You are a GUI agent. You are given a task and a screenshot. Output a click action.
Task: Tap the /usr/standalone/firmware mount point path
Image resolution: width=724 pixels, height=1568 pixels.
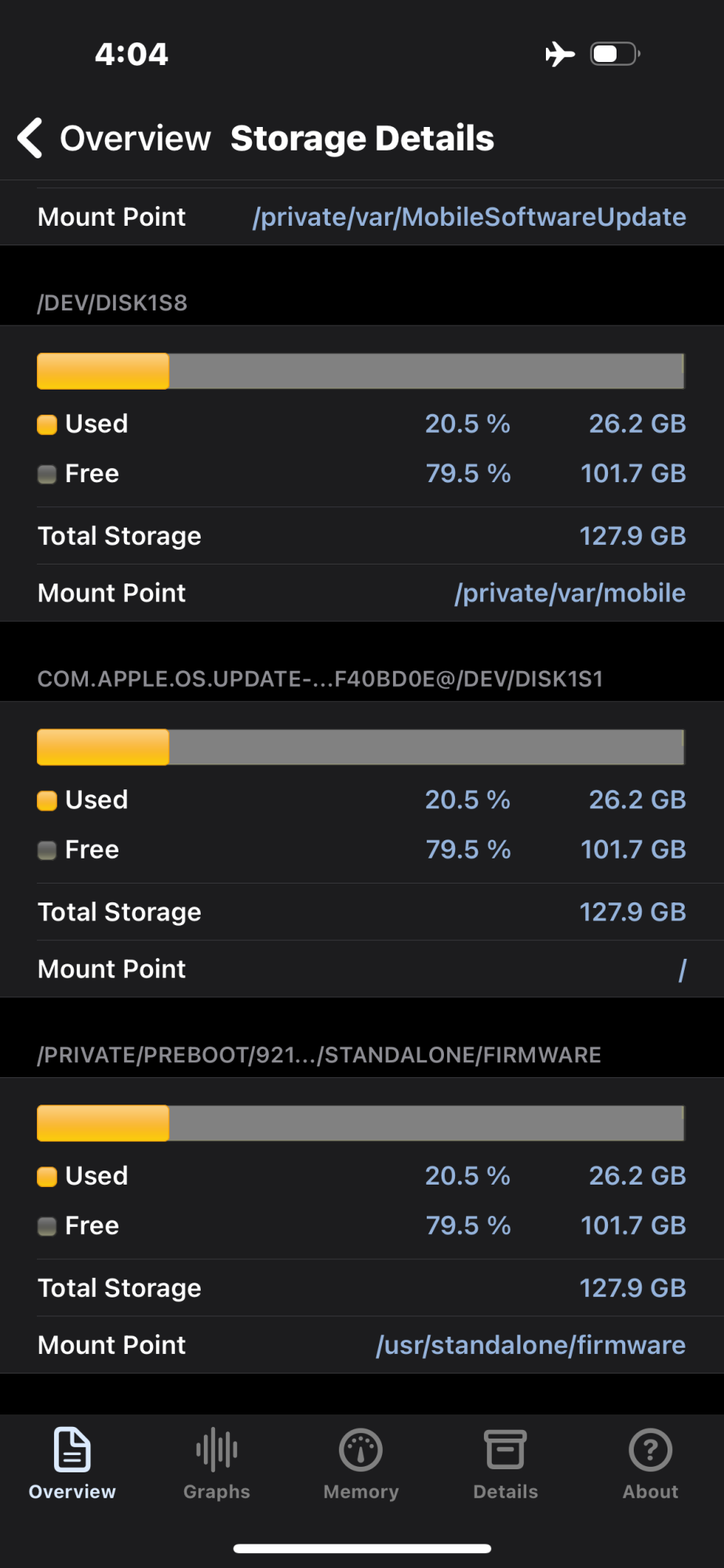tap(530, 1345)
